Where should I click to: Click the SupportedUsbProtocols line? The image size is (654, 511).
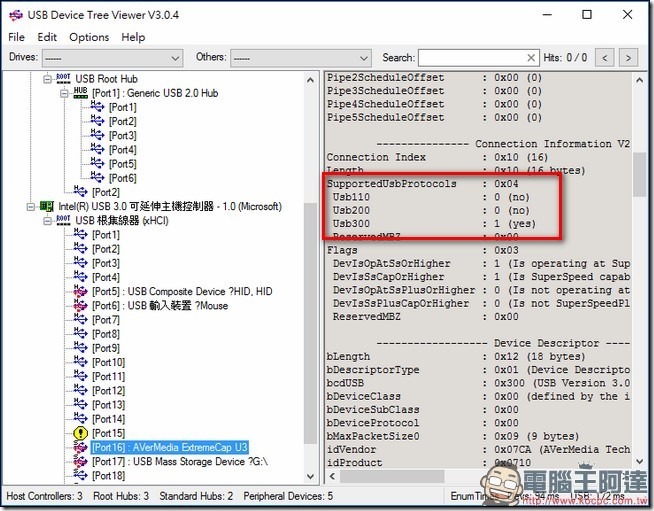coord(423,184)
